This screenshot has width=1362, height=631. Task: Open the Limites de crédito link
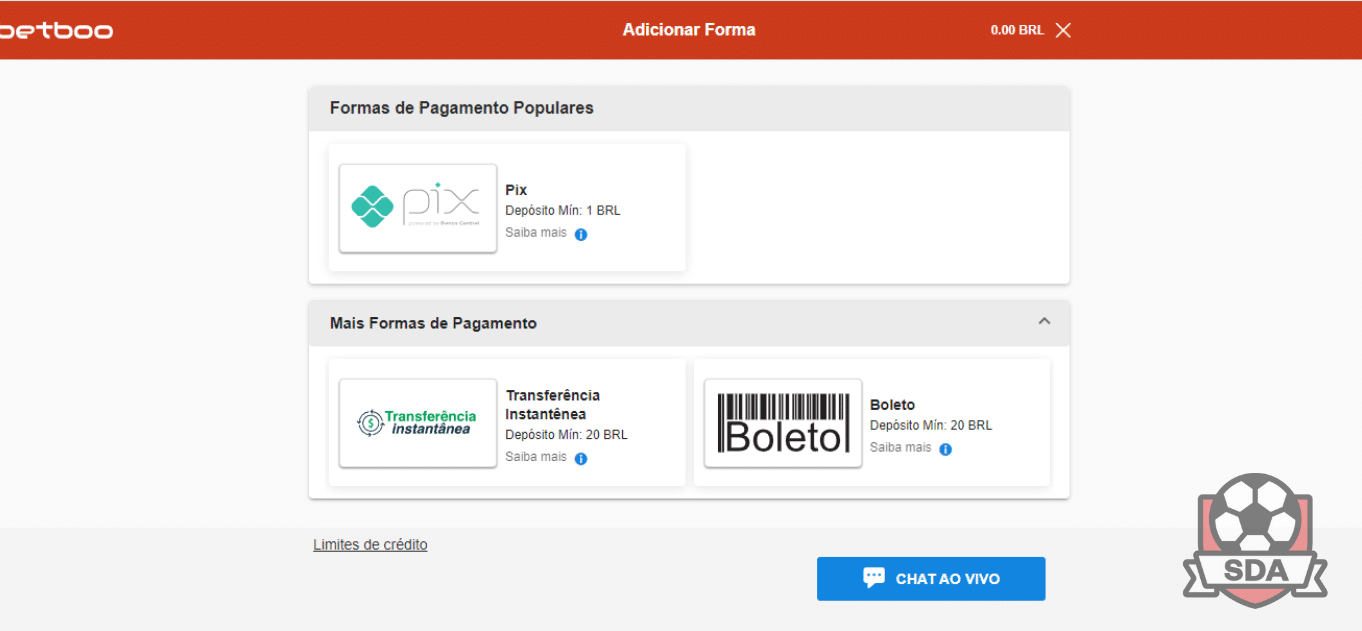(x=370, y=545)
